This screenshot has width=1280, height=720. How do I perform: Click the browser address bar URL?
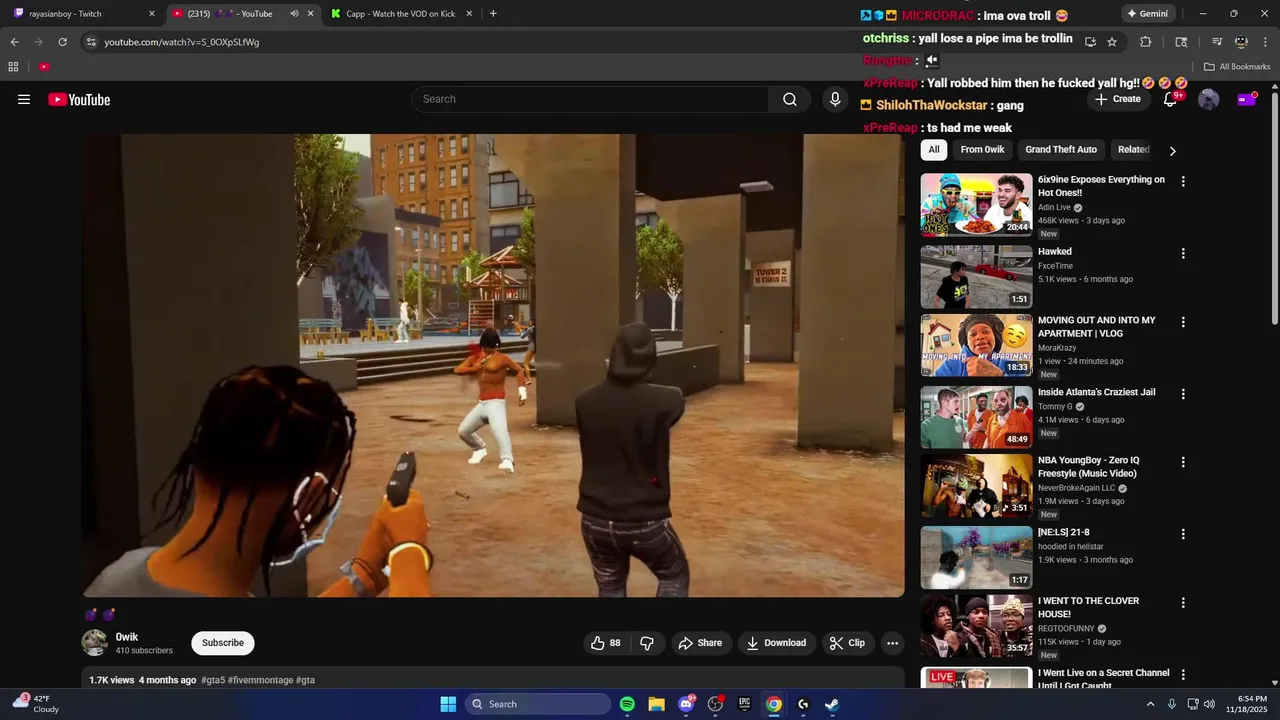point(182,42)
